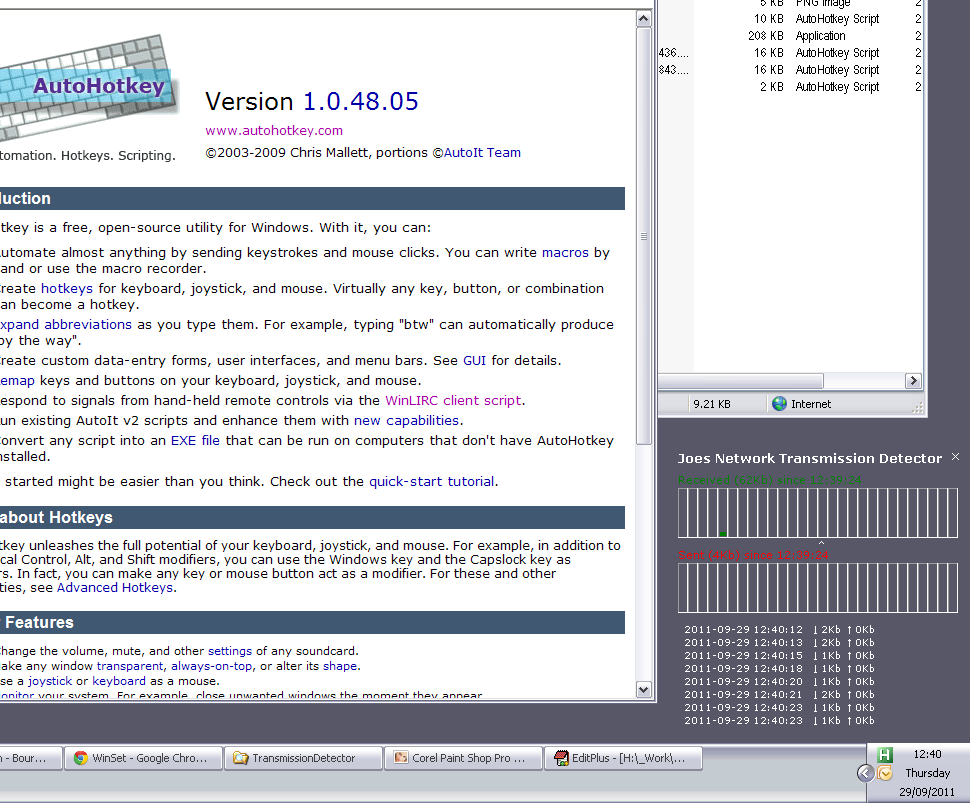The image size is (970, 803).
Task: Click the small caret between the graphs
Action: click(821, 543)
